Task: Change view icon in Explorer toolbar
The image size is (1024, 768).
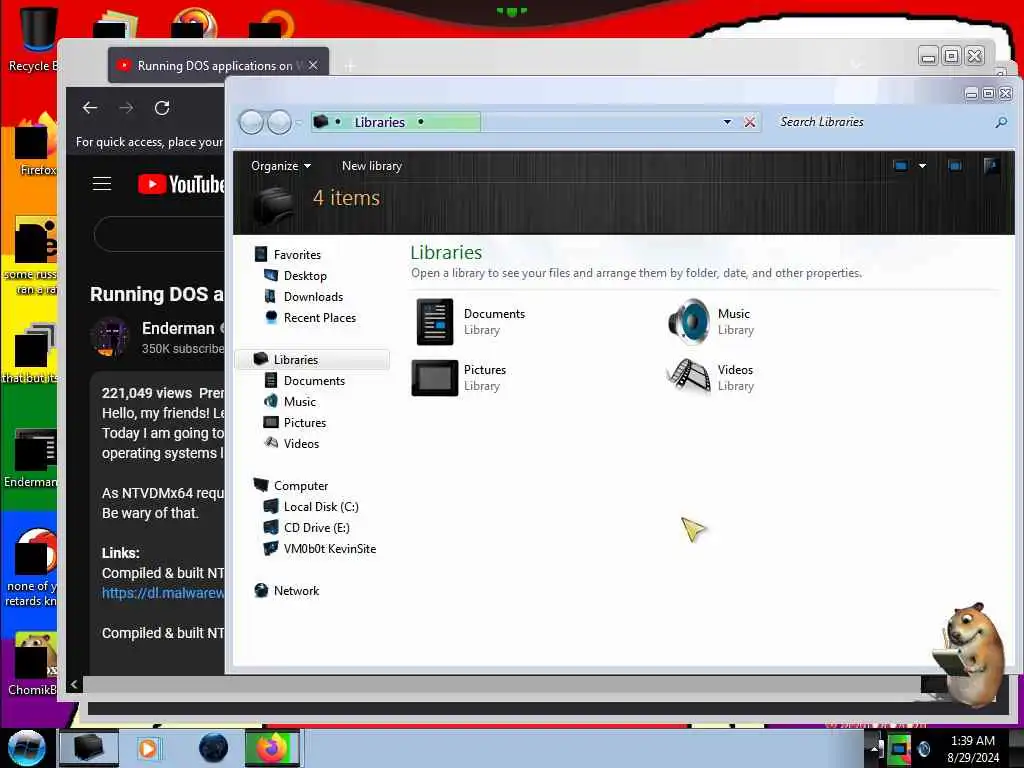Action: tap(900, 166)
